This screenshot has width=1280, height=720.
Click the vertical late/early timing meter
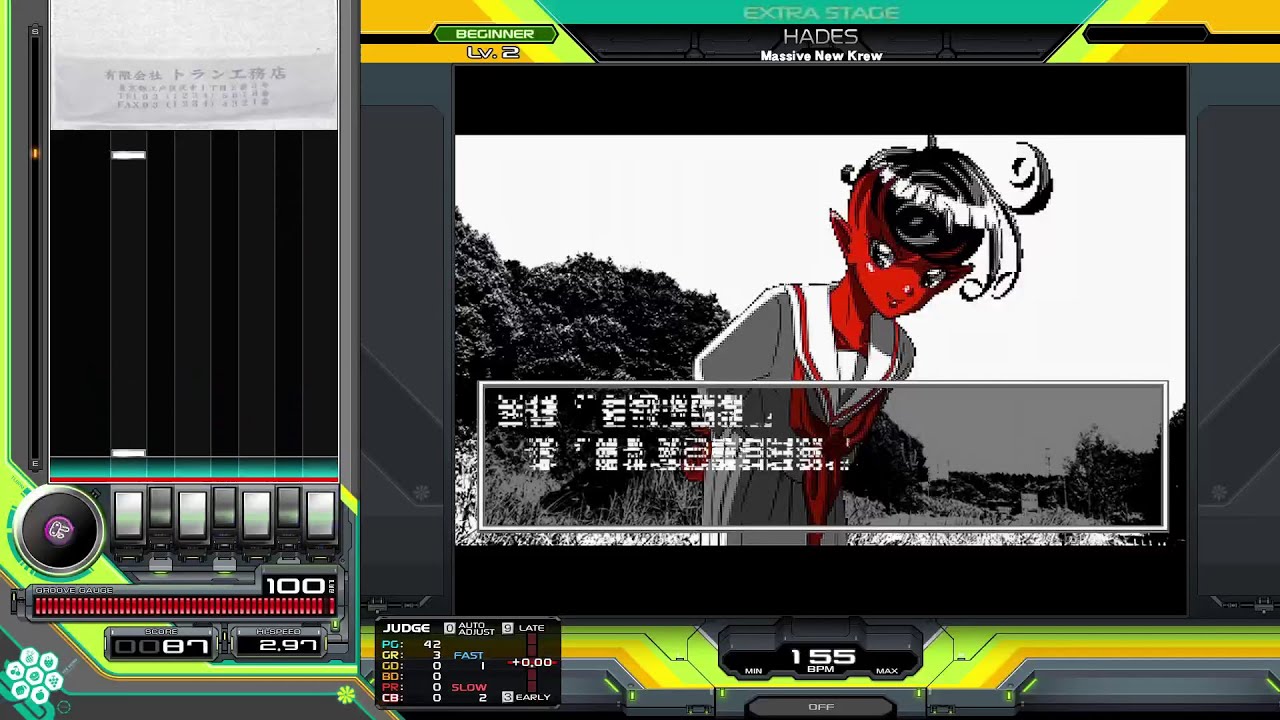(x=532, y=664)
